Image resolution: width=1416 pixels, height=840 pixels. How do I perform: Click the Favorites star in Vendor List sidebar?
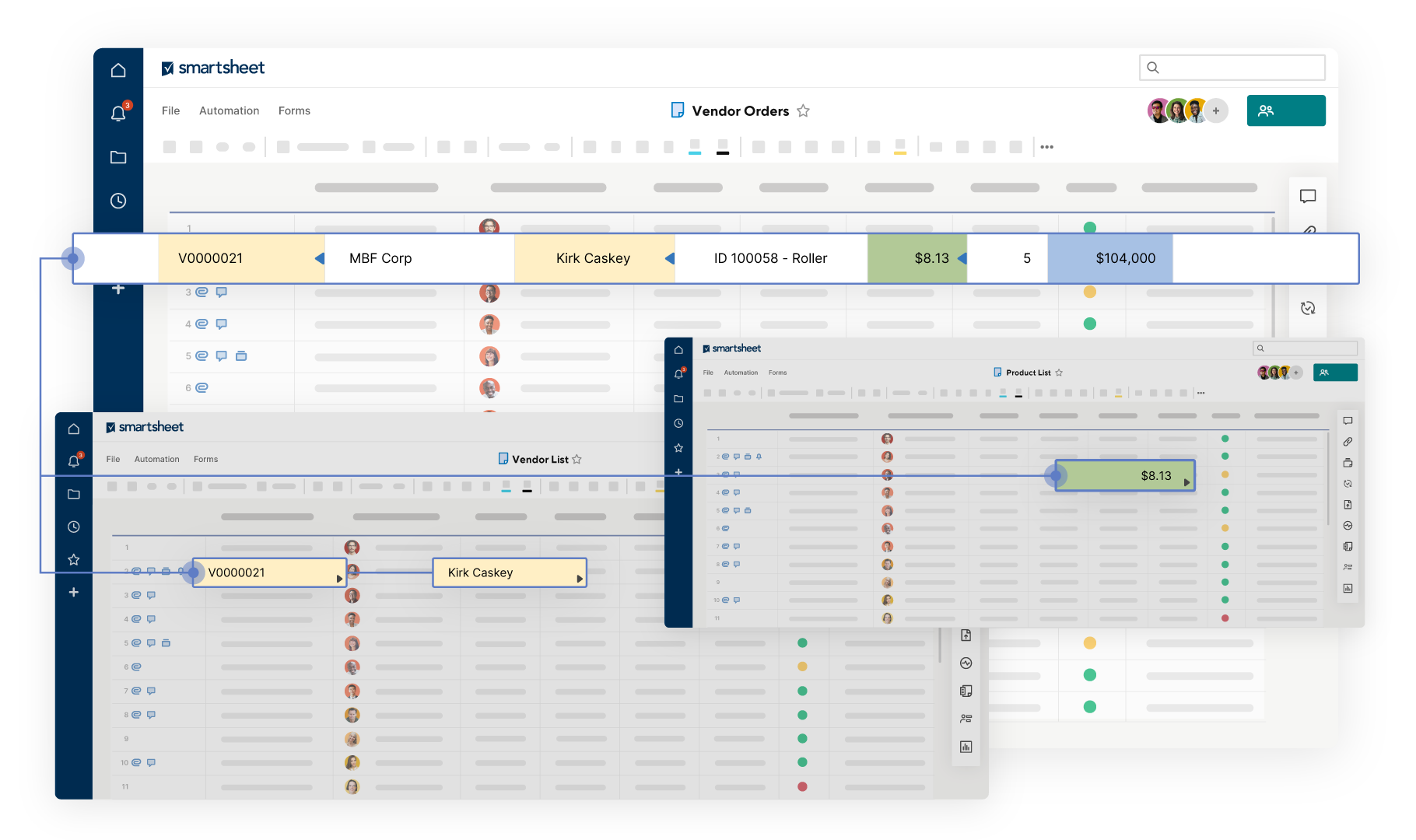point(74,559)
